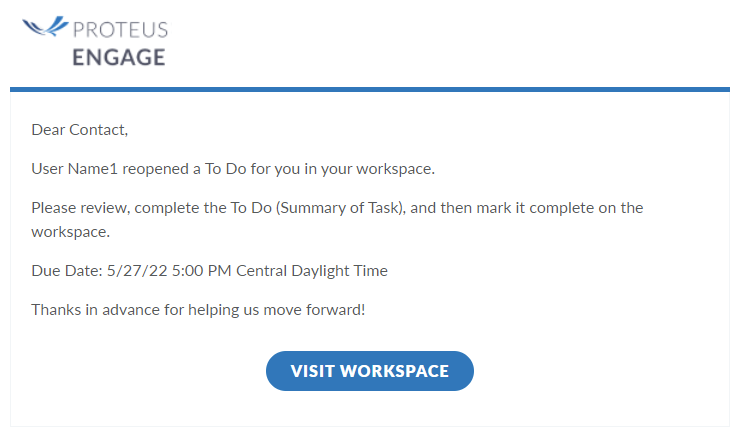This screenshot has width=732, height=429.
Task: Click the "Dear Contact," greeting line
Action: (79, 130)
